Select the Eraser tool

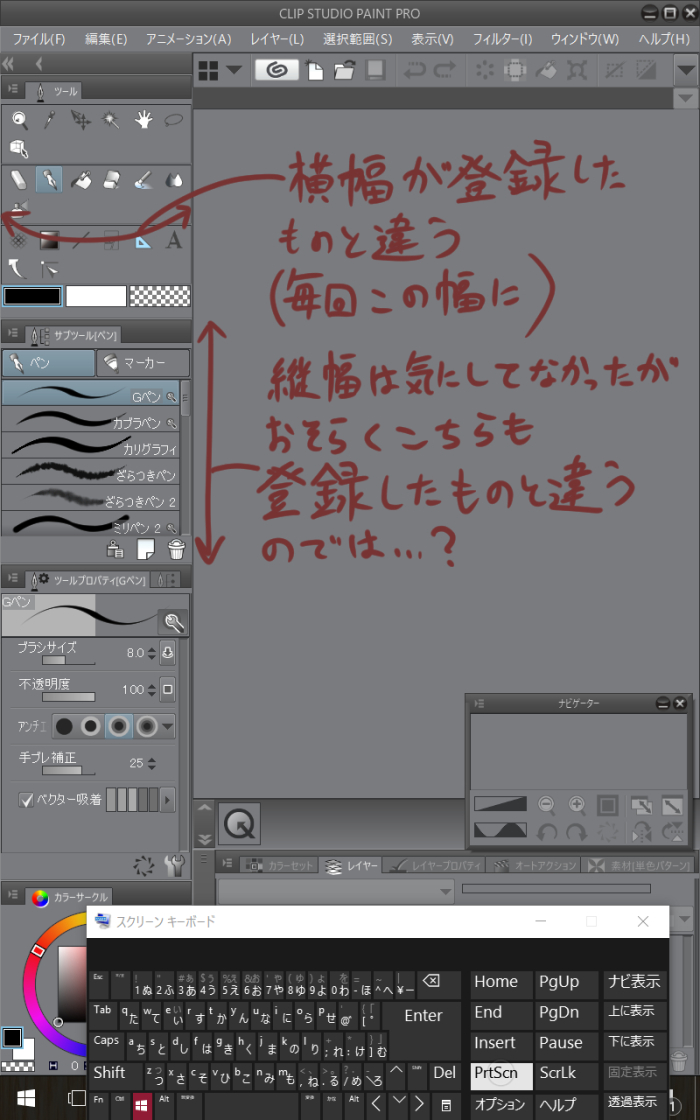point(111,179)
